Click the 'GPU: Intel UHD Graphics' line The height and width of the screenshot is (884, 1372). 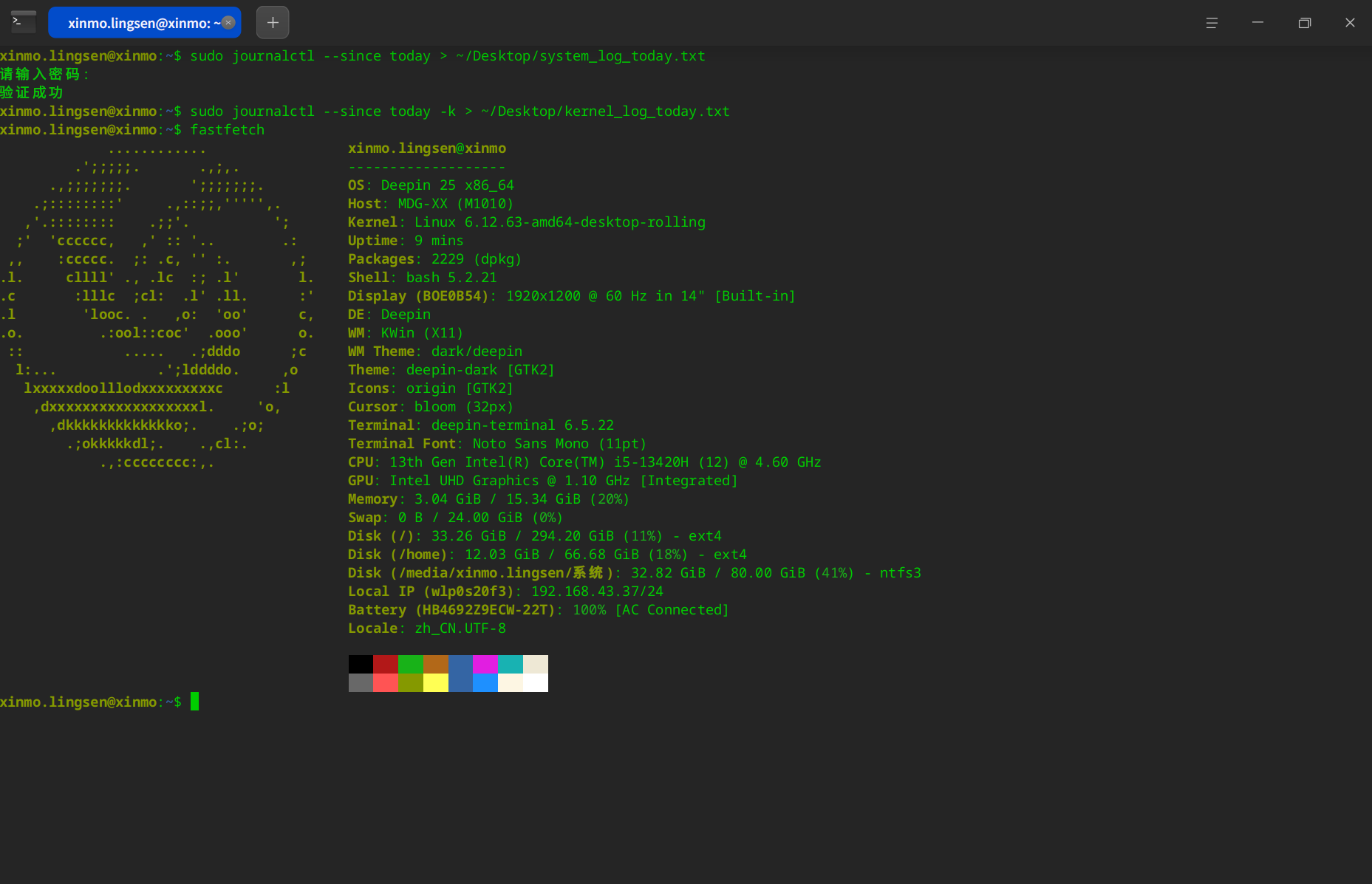(x=543, y=481)
